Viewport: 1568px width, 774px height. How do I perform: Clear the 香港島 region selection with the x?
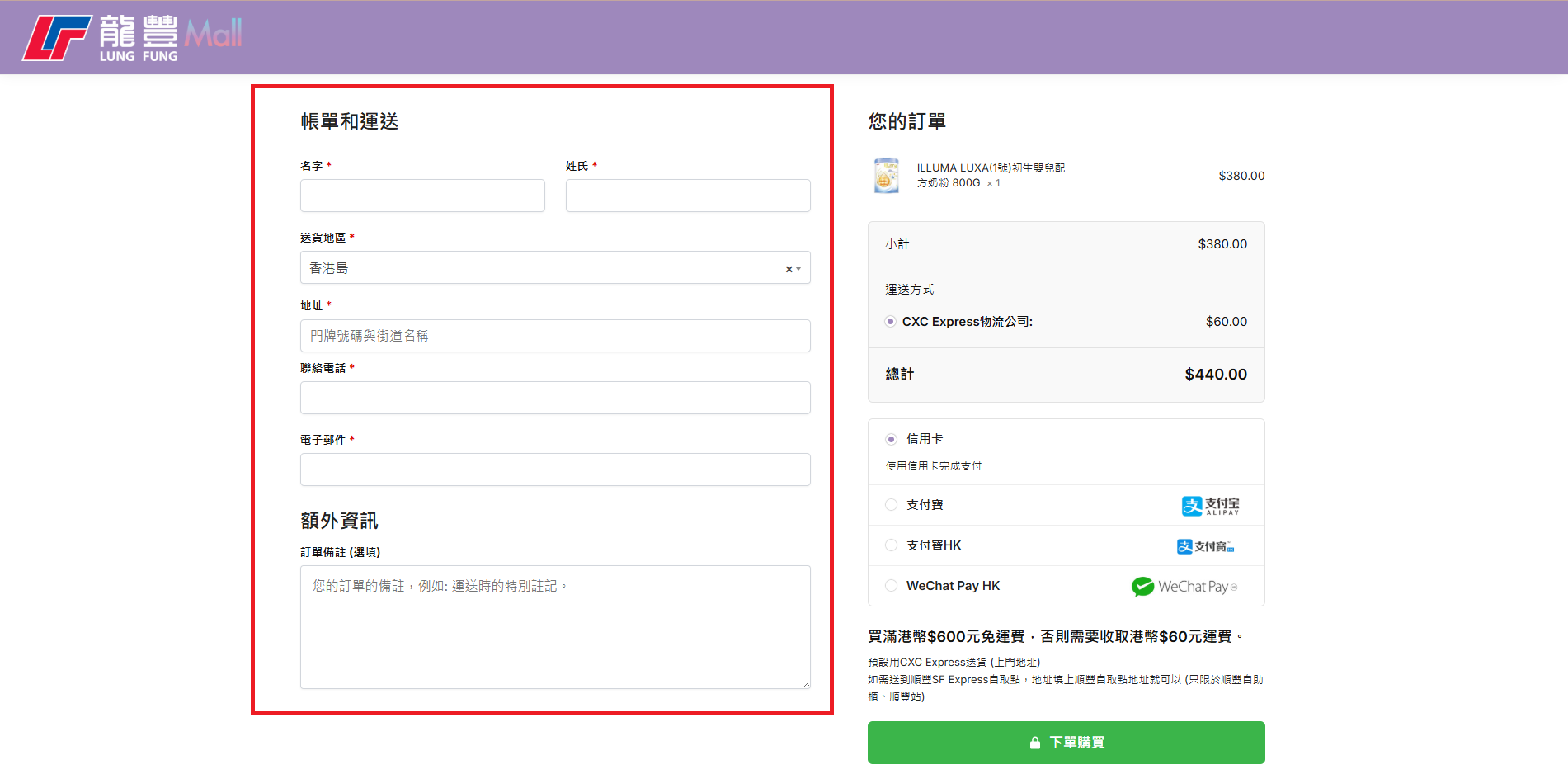[x=789, y=269]
